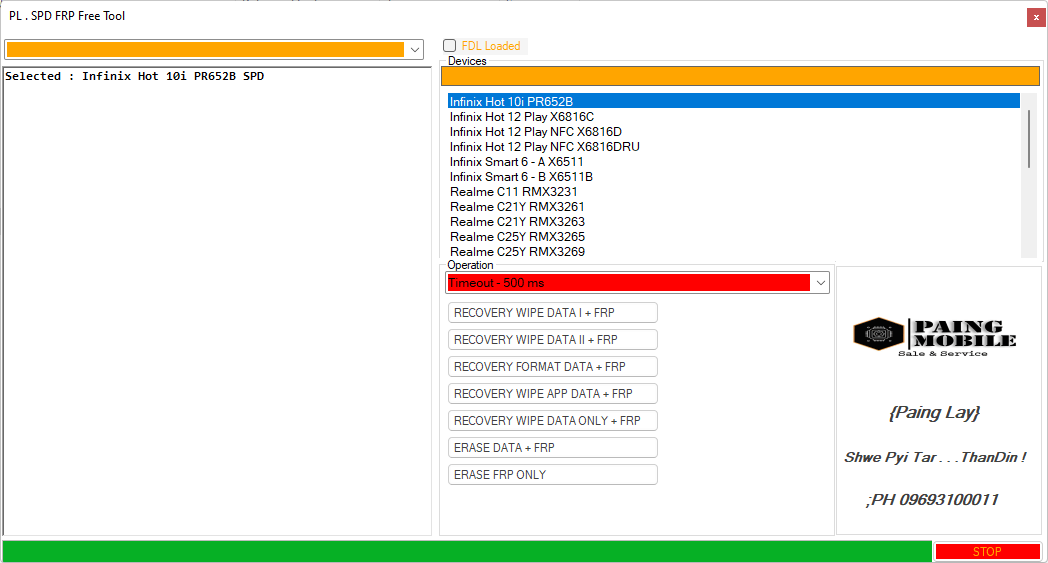Click ERASE DATA + FRP button

tap(553, 447)
